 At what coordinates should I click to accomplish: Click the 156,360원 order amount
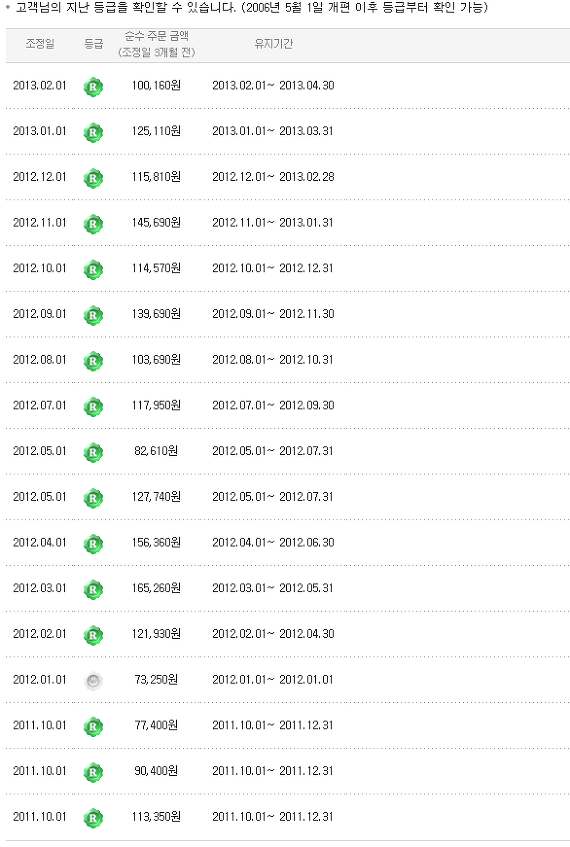click(156, 542)
